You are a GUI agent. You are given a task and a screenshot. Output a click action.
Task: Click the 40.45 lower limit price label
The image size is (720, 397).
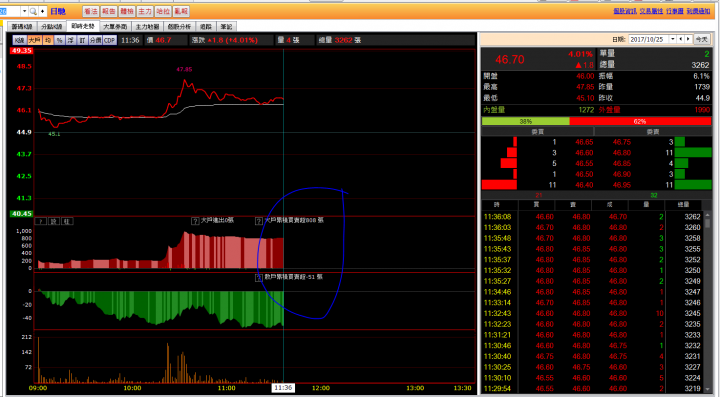click(x=22, y=214)
